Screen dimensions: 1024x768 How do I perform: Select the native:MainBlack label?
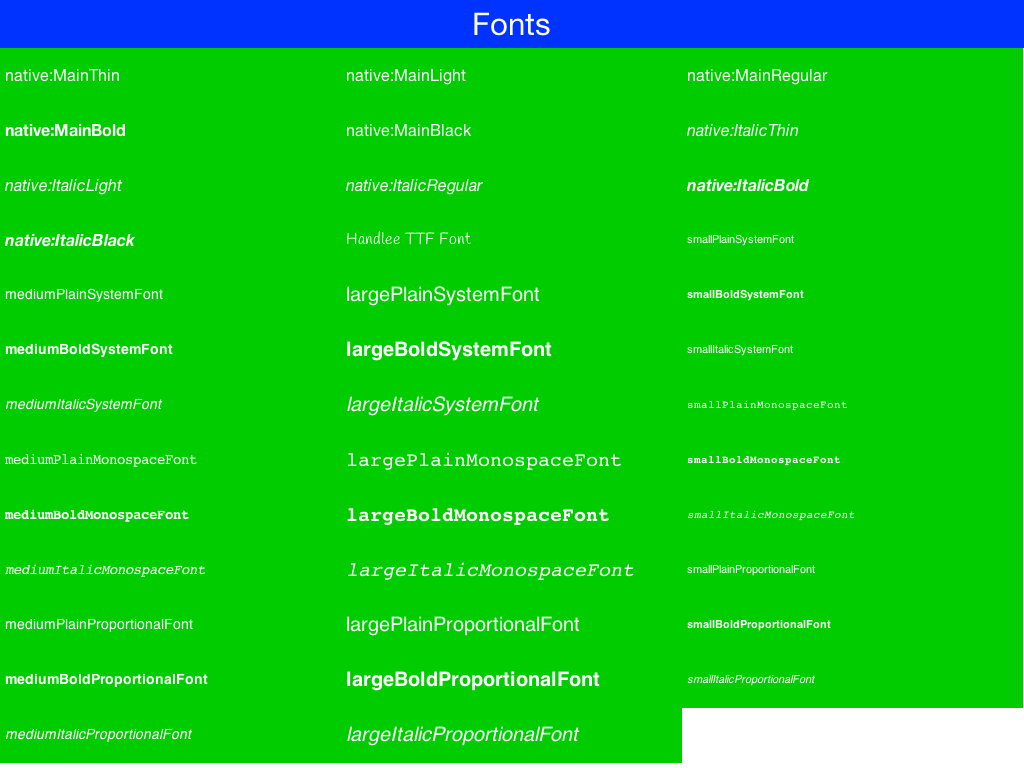click(x=409, y=130)
